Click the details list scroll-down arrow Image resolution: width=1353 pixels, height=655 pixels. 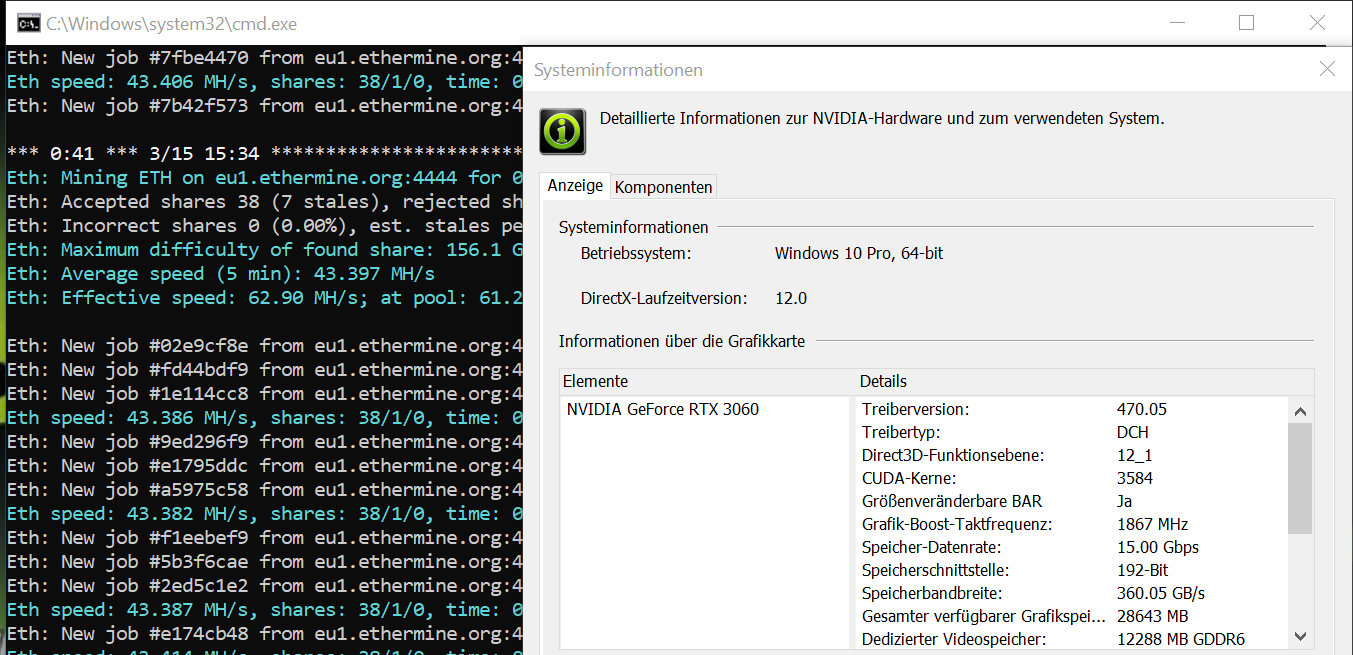tap(1300, 636)
